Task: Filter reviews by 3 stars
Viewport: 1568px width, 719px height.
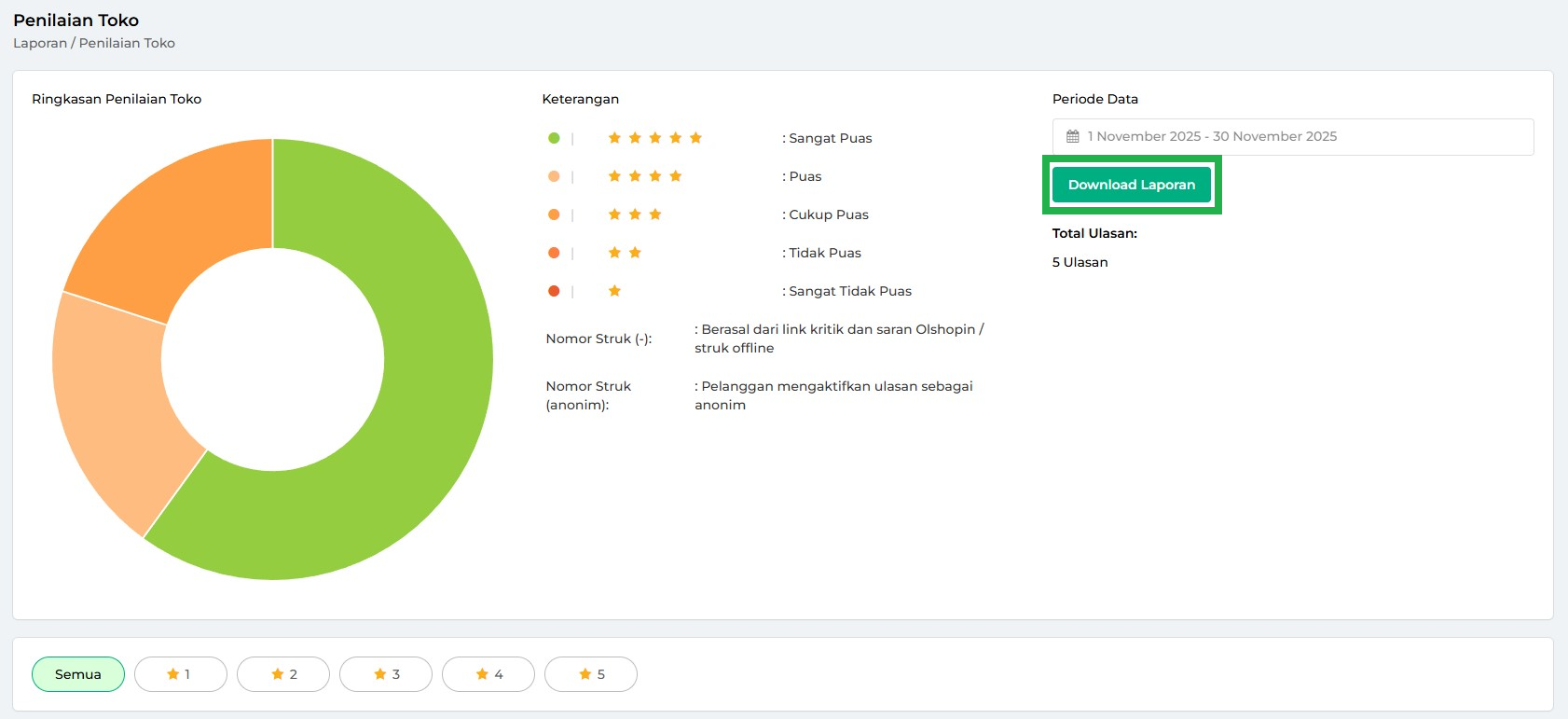Action: (x=386, y=674)
